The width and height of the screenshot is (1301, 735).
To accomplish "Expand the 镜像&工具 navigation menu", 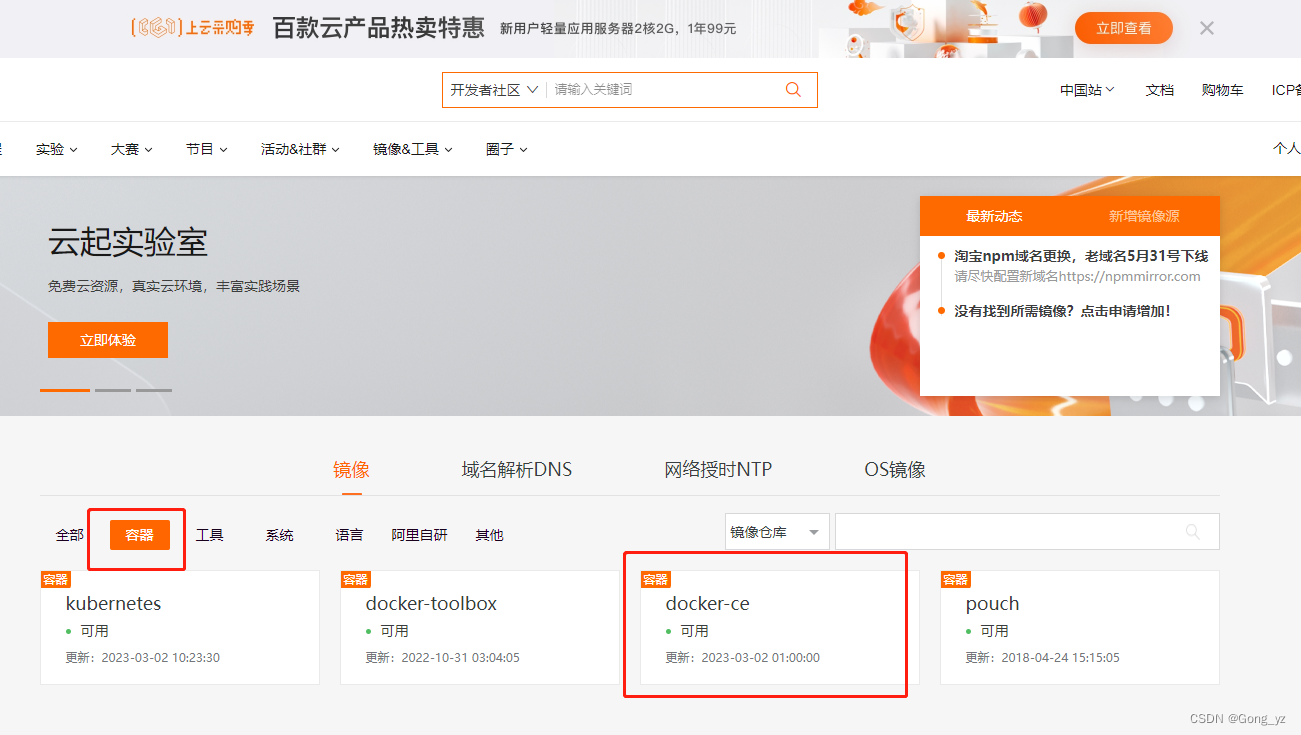I will pyautogui.click(x=413, y=149).
